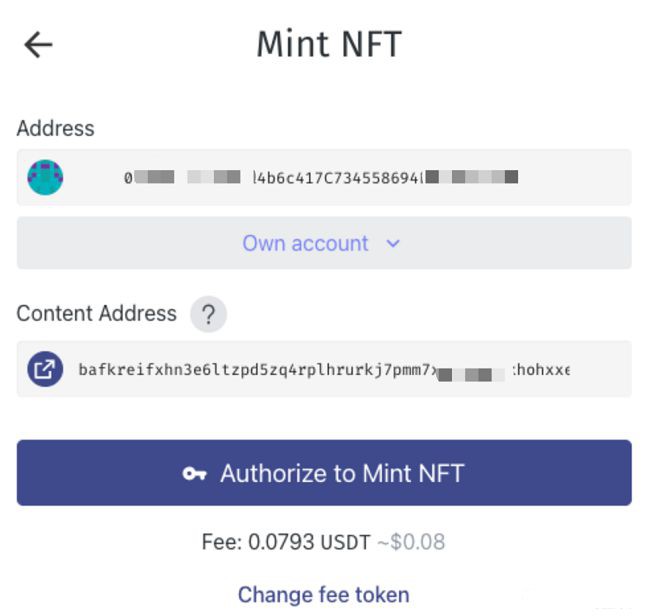The width and height of the screenshot is (655, 616).
Task: Open the content address external link icon
Action: click(45, 370)
